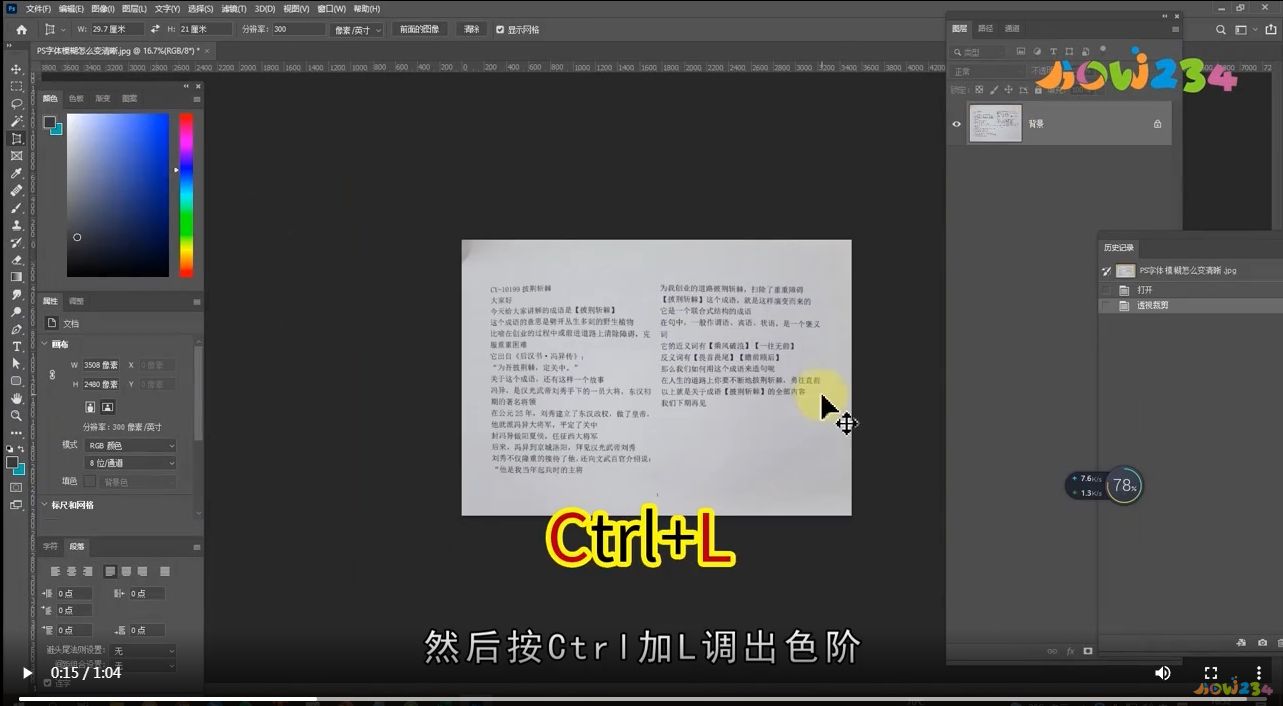Hide the 背景 layer with eye icon
The height and width of the screenshot is (706, 1283).
coord(957,124)
